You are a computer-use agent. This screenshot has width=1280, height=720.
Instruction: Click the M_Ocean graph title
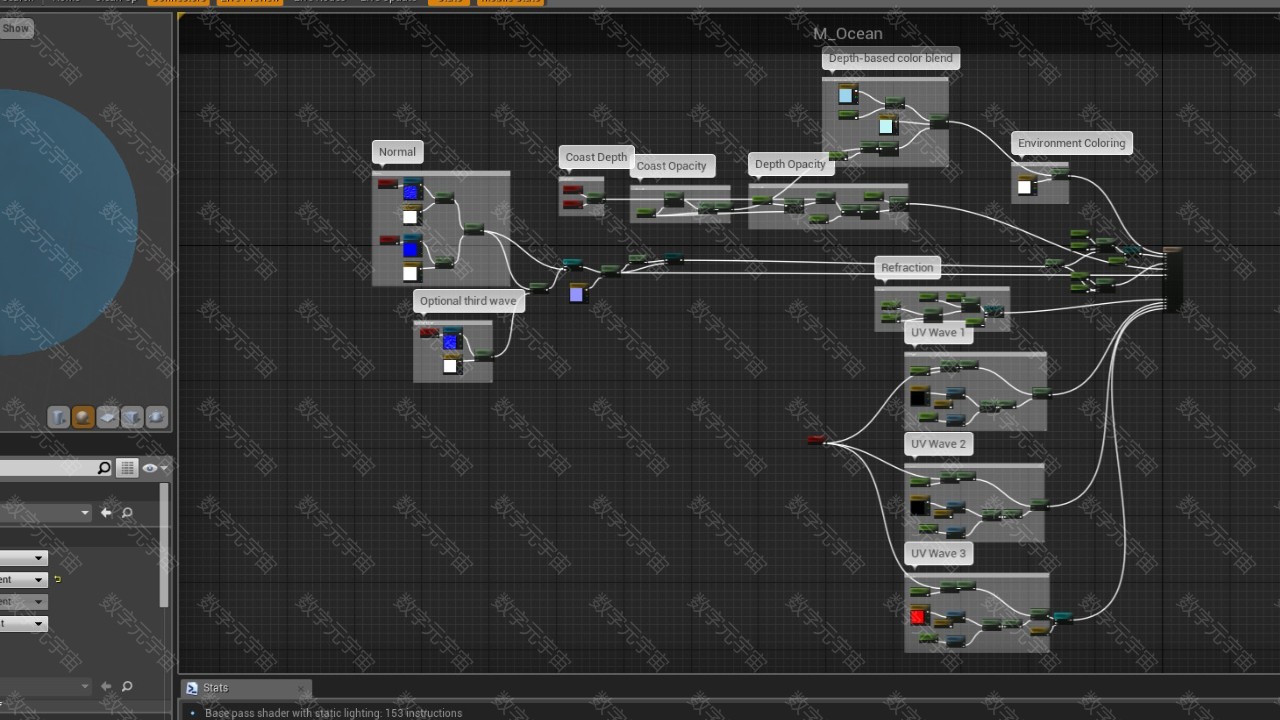(848, 34)
